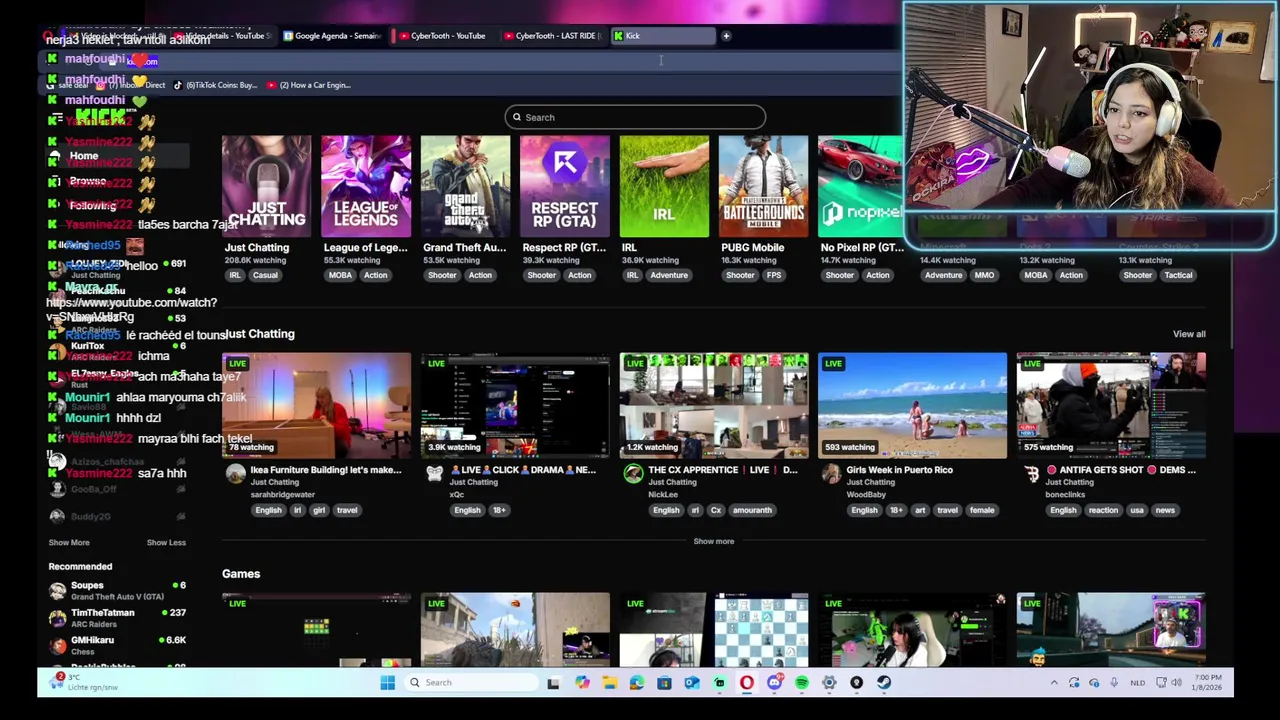The width and height of the screenshot is (1280, 720).
Task: Click the Casual tag under Just Chatting
Action: 265,275
